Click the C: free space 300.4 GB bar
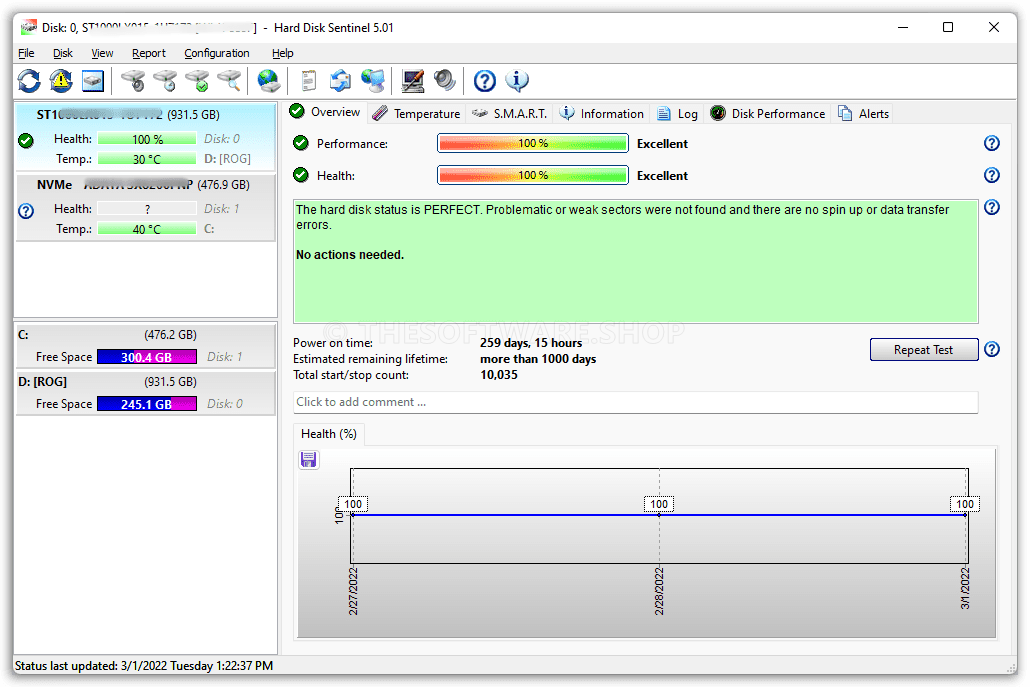 pos(146,357)
